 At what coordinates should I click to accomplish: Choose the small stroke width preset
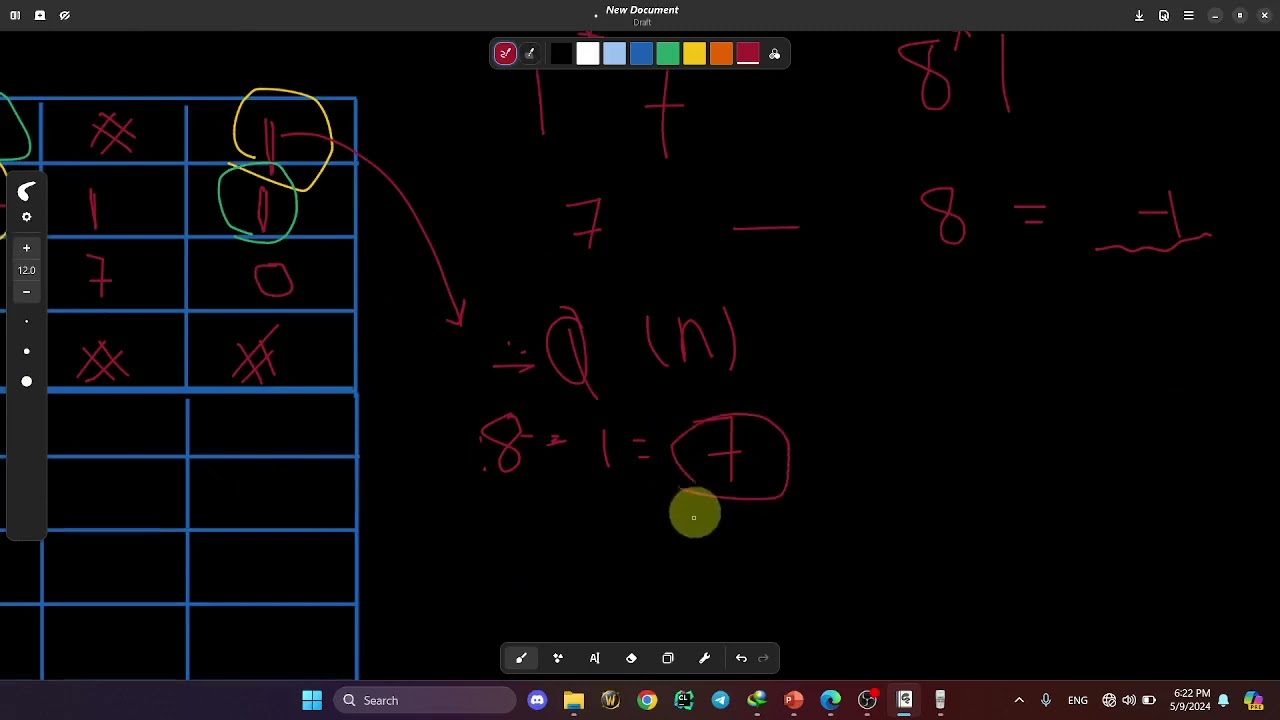pyautogui.click(x=27, y=321)
